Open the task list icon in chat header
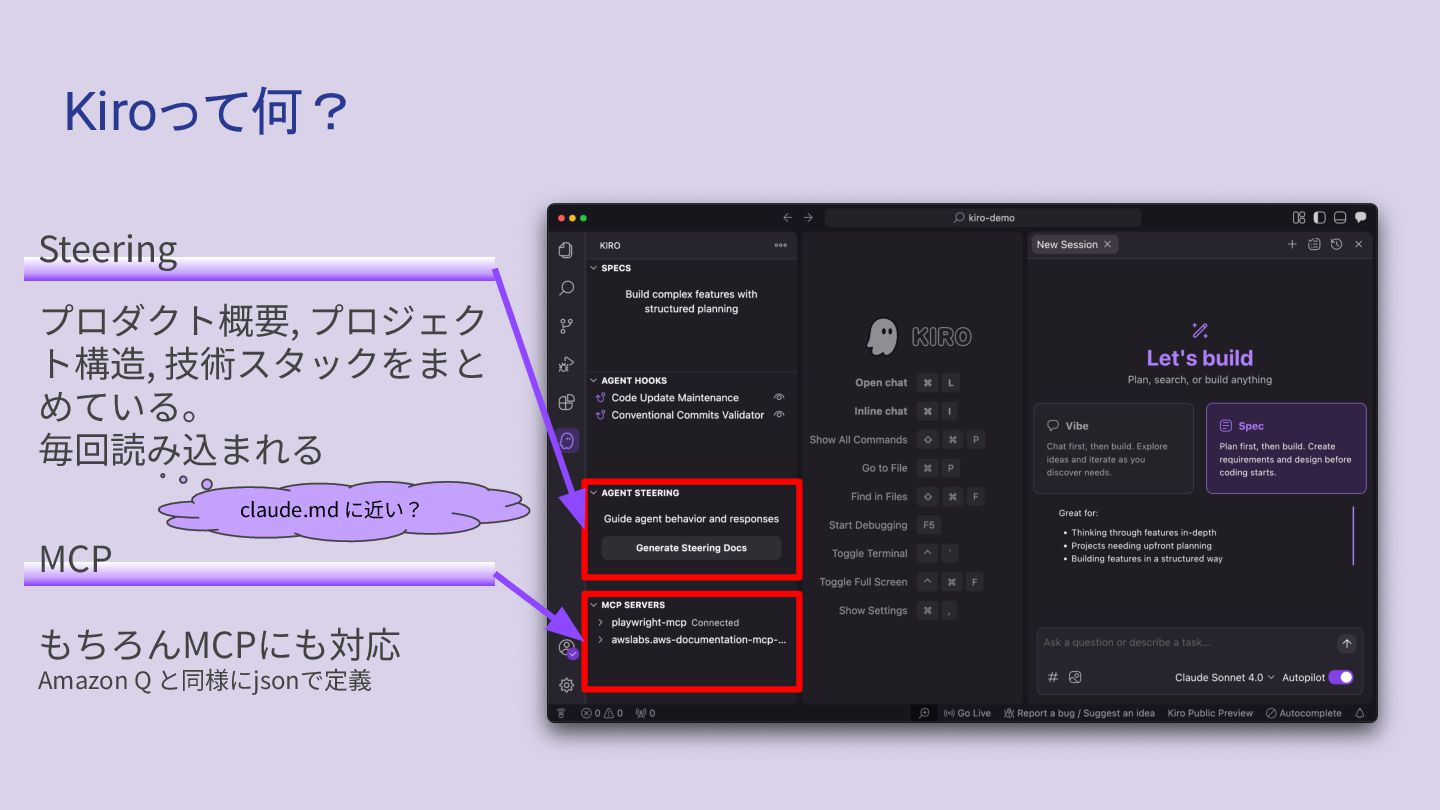 (x=1314, y=244)
